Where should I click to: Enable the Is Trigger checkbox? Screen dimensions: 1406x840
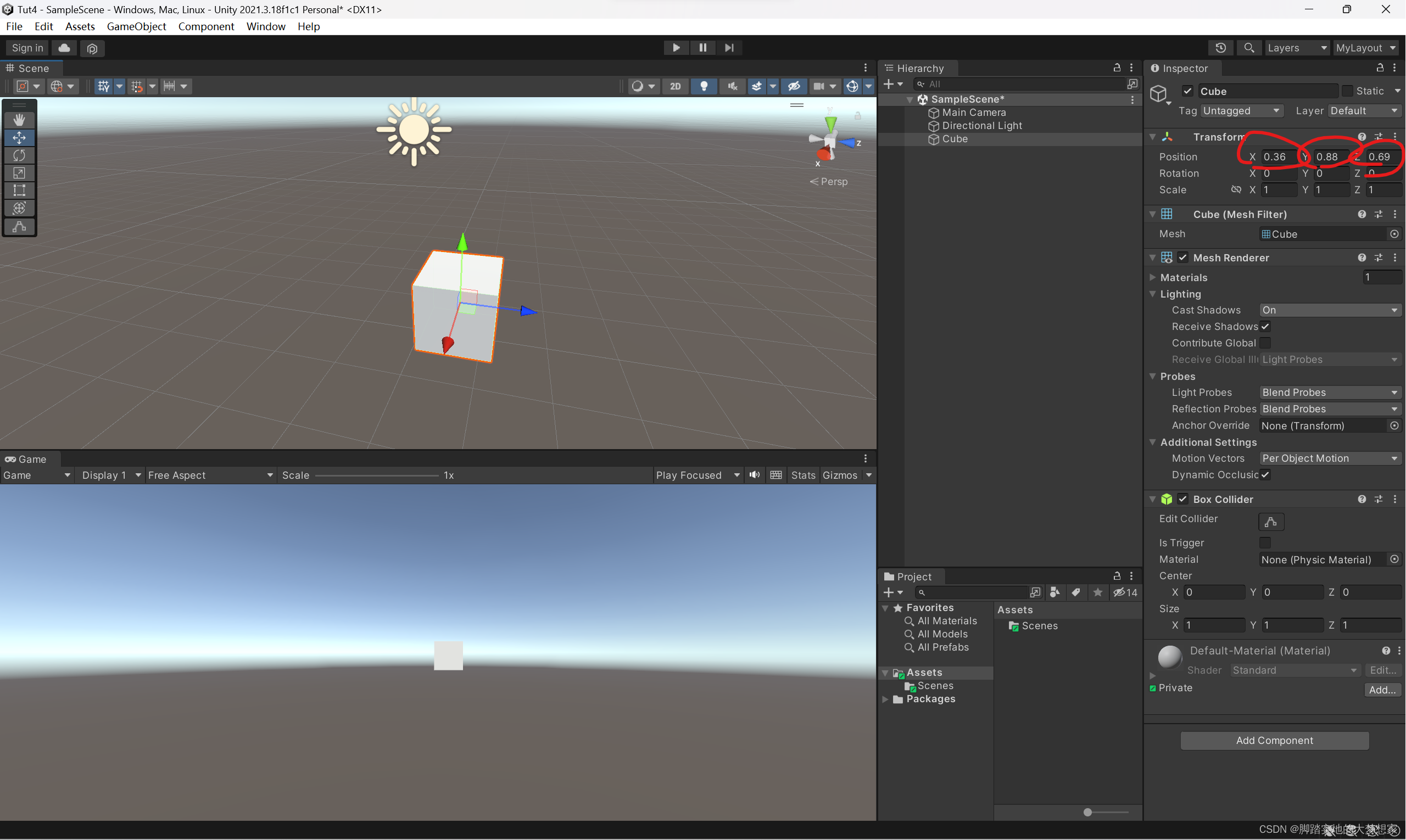(x=1265, y=542)
